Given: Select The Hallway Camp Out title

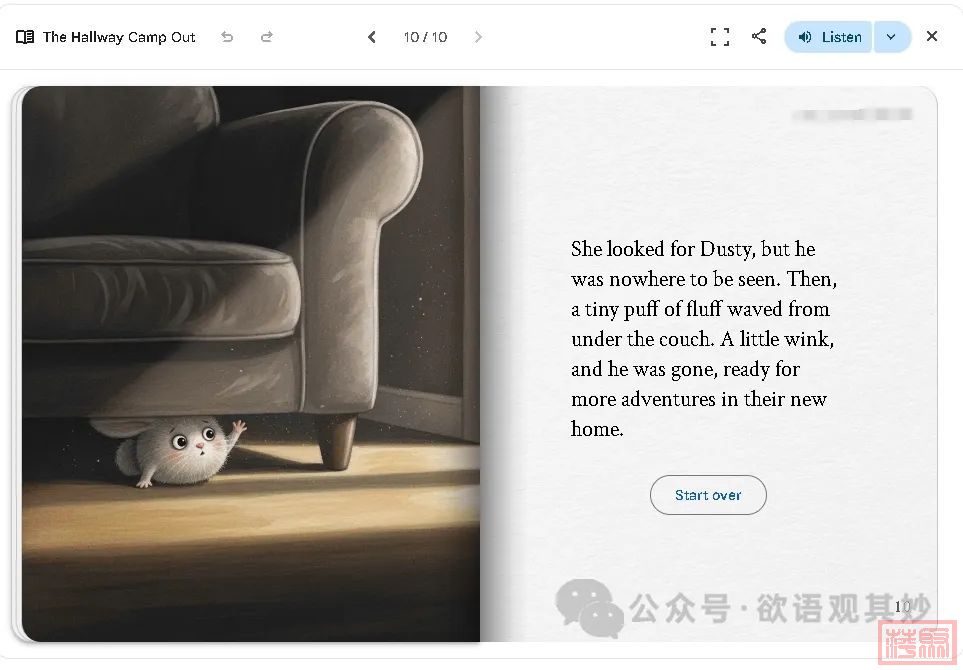Looking at the screenshot, I should [x=119, y=37].
